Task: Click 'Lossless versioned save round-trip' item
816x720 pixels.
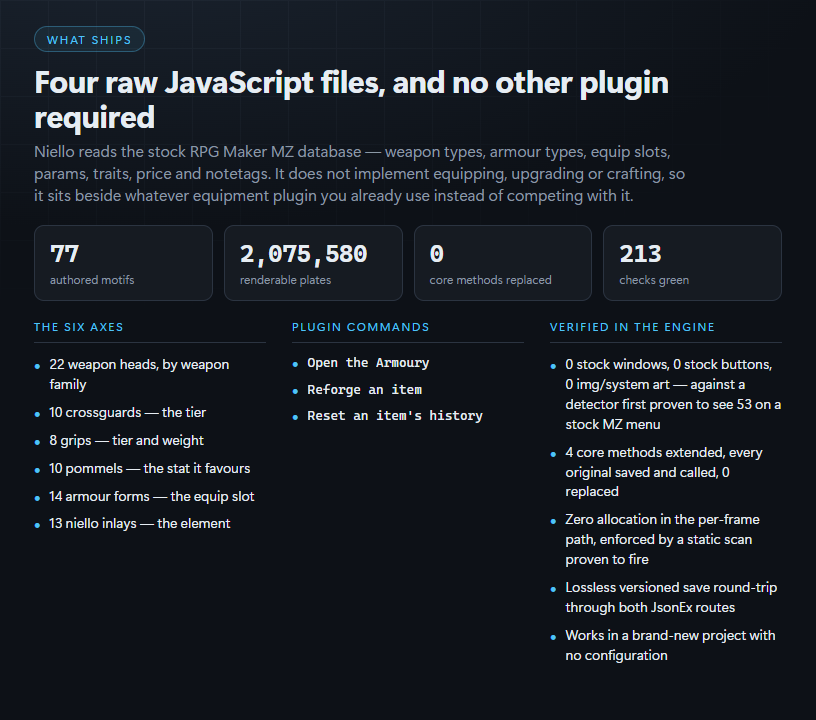Action: tap(671, 597)
